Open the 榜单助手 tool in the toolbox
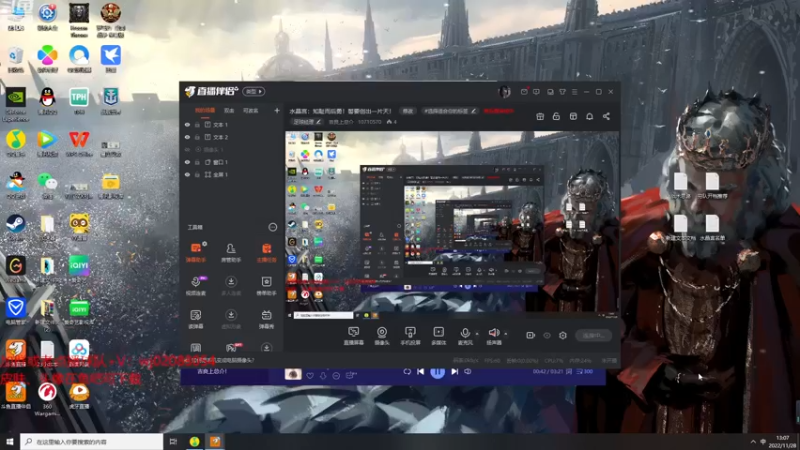This screenshot has height=450, width=800. coord(266,286)
